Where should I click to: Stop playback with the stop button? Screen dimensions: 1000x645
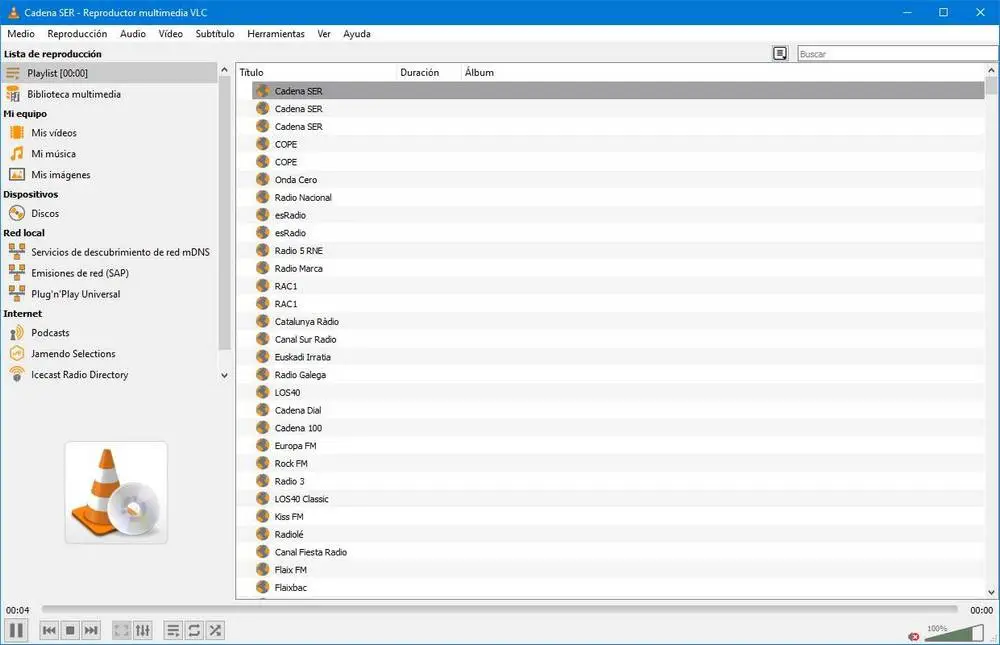[x=70, y=630]
